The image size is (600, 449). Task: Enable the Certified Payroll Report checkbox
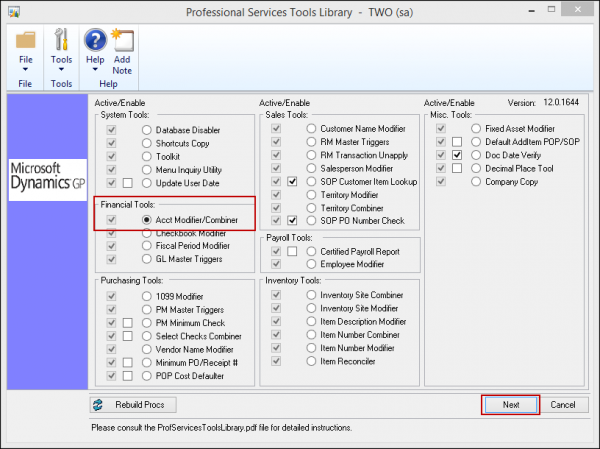click(292, 251)
